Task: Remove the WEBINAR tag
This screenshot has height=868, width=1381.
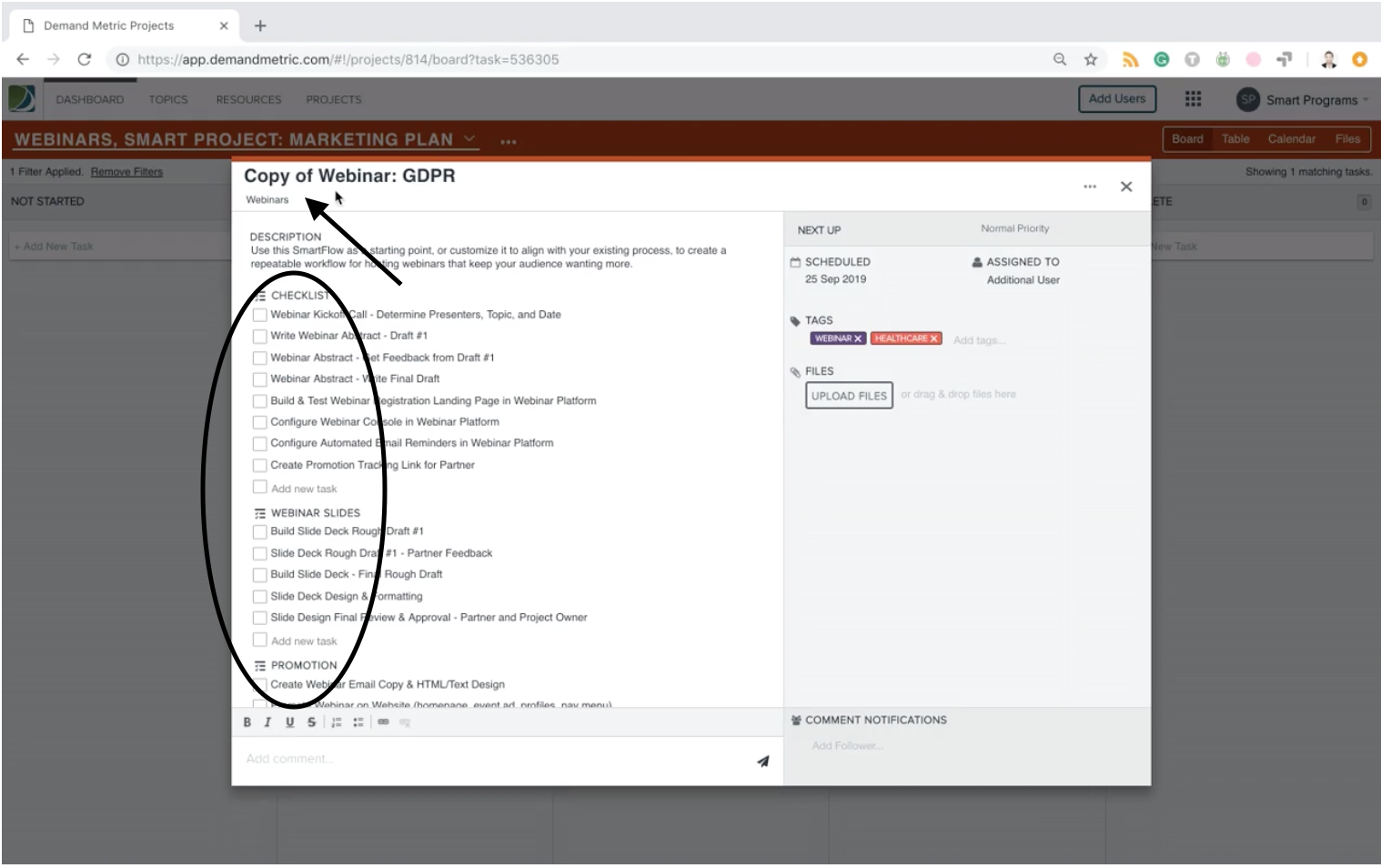Action: (x=857, y=338)
